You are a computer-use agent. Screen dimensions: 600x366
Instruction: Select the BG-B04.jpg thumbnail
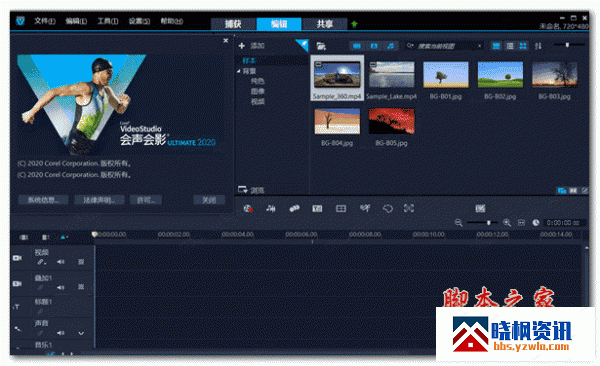[337, 121]
